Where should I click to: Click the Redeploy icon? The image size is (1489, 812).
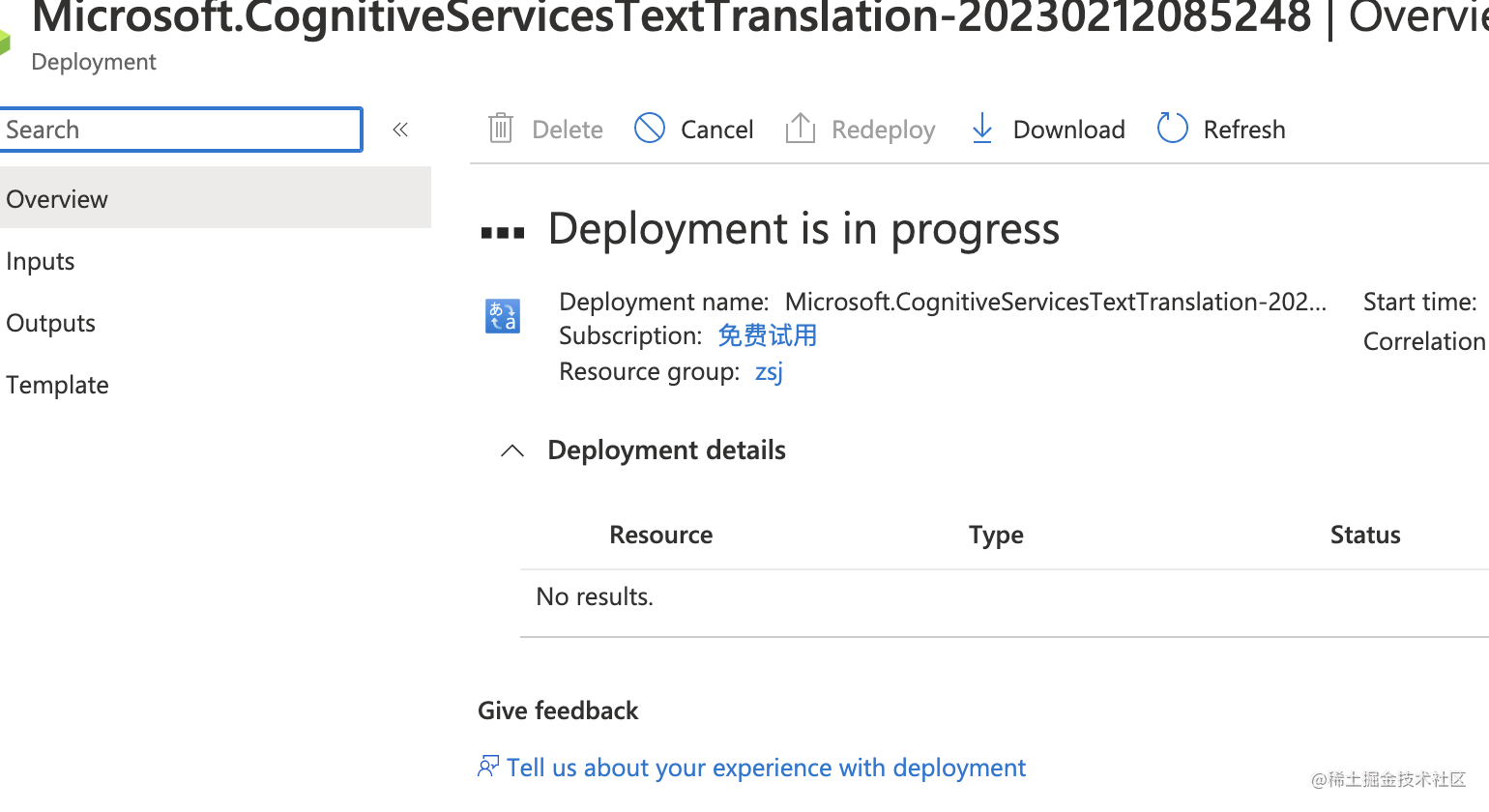coord(800,128)
